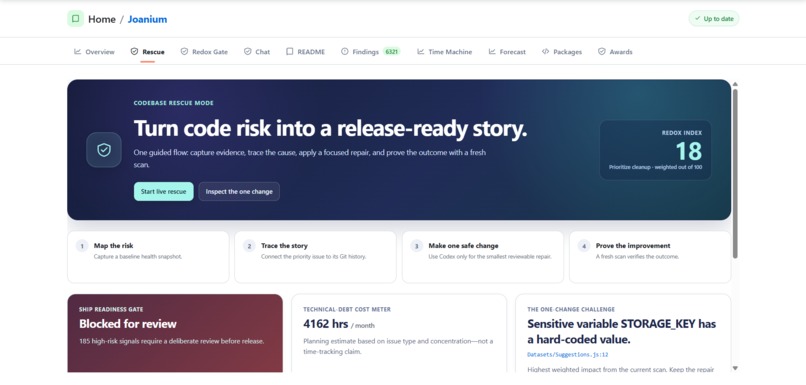This screenshot has width=806, height=385.
Task: Click the Redox Index 18 score card
Action: (x=655, y=150)
